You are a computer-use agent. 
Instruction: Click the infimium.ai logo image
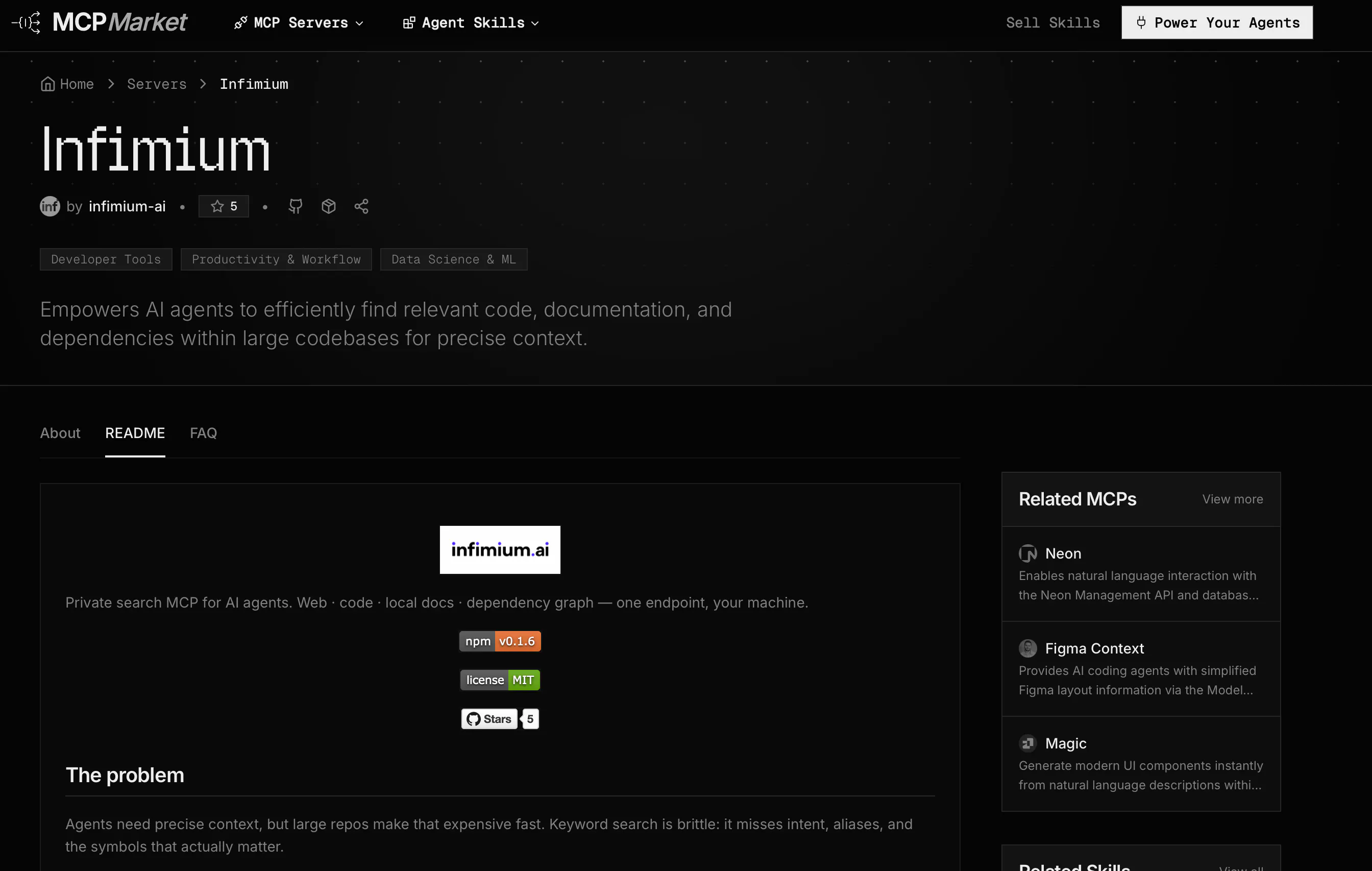coord(500,549)
